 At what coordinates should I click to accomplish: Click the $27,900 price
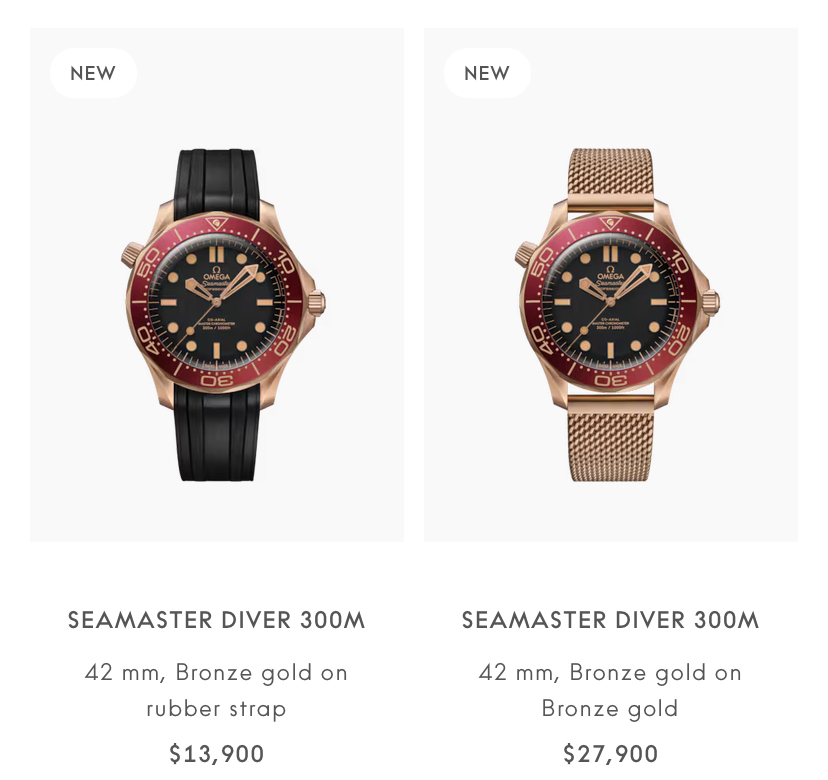[611, 753]
